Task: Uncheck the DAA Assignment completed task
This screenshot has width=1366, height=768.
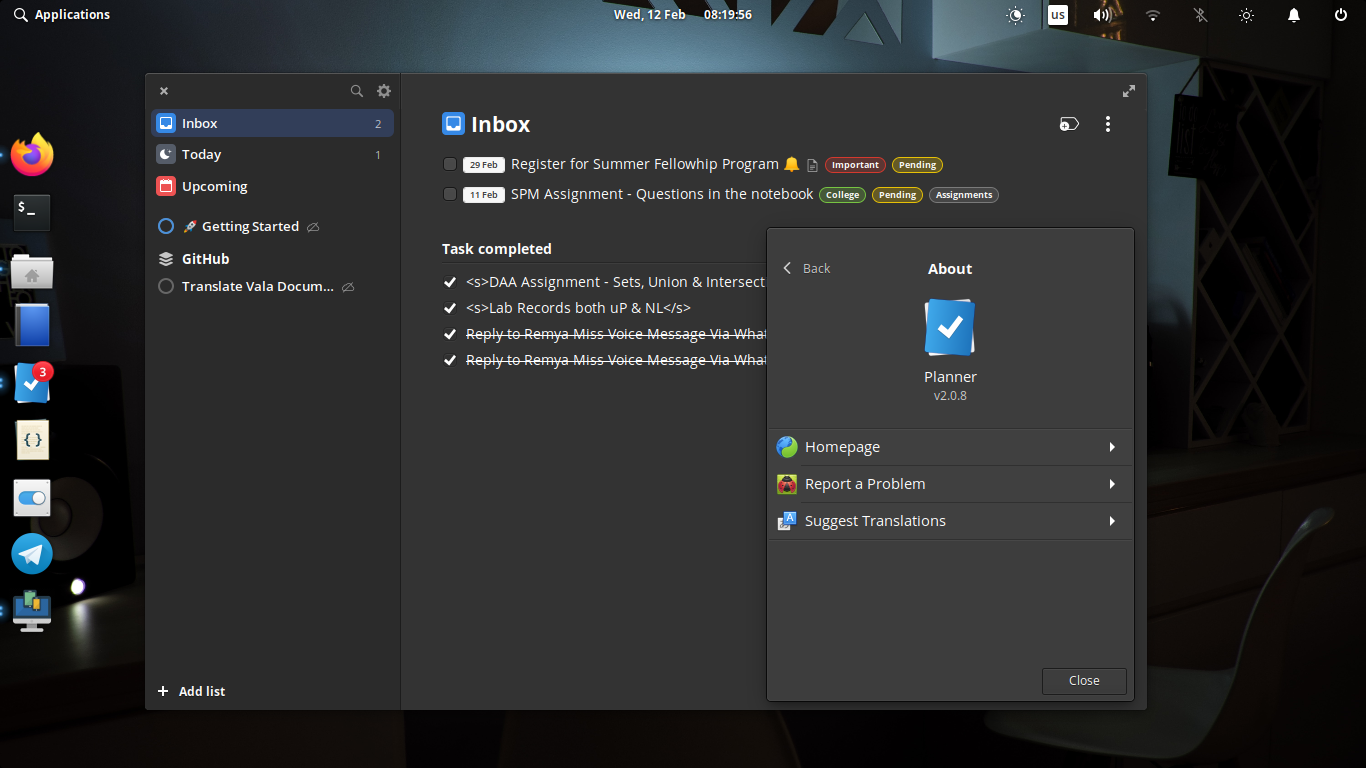Action: click(x=450, y=282)
